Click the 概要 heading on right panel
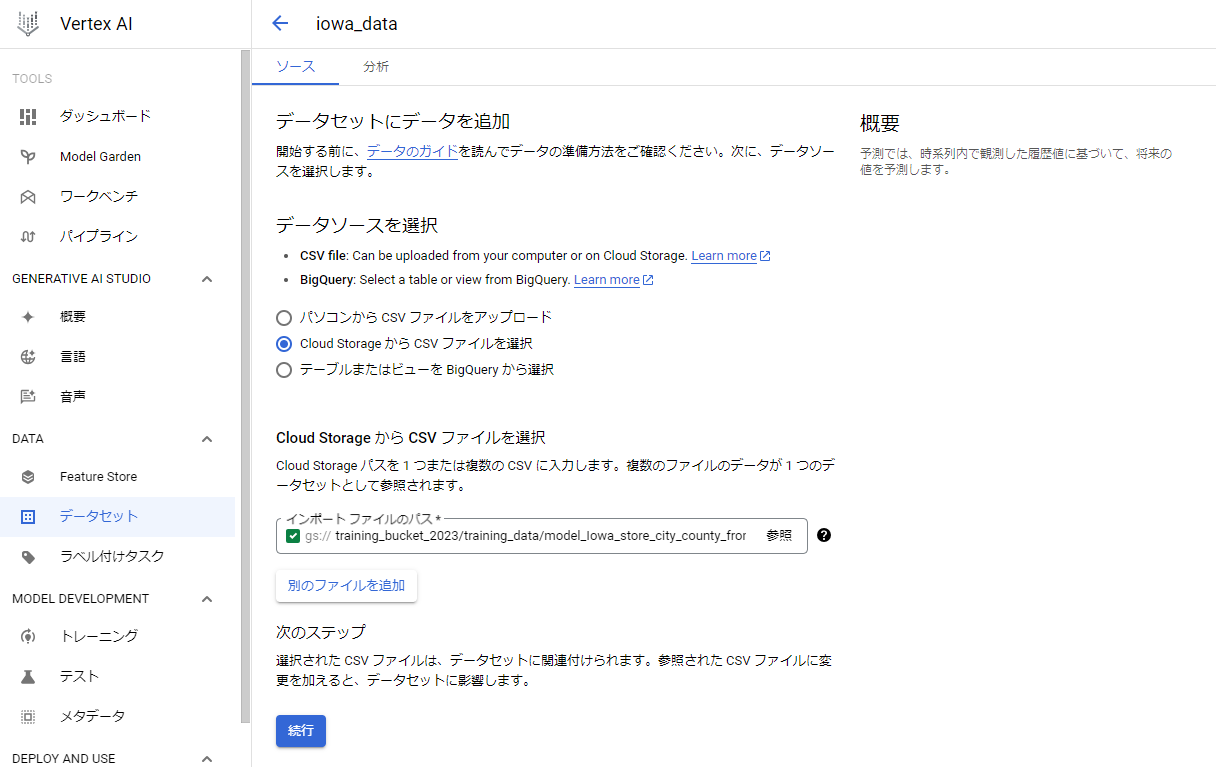The width and height of the screenshot is (1216, 767). pyautogui.click(x=880, y=124)
